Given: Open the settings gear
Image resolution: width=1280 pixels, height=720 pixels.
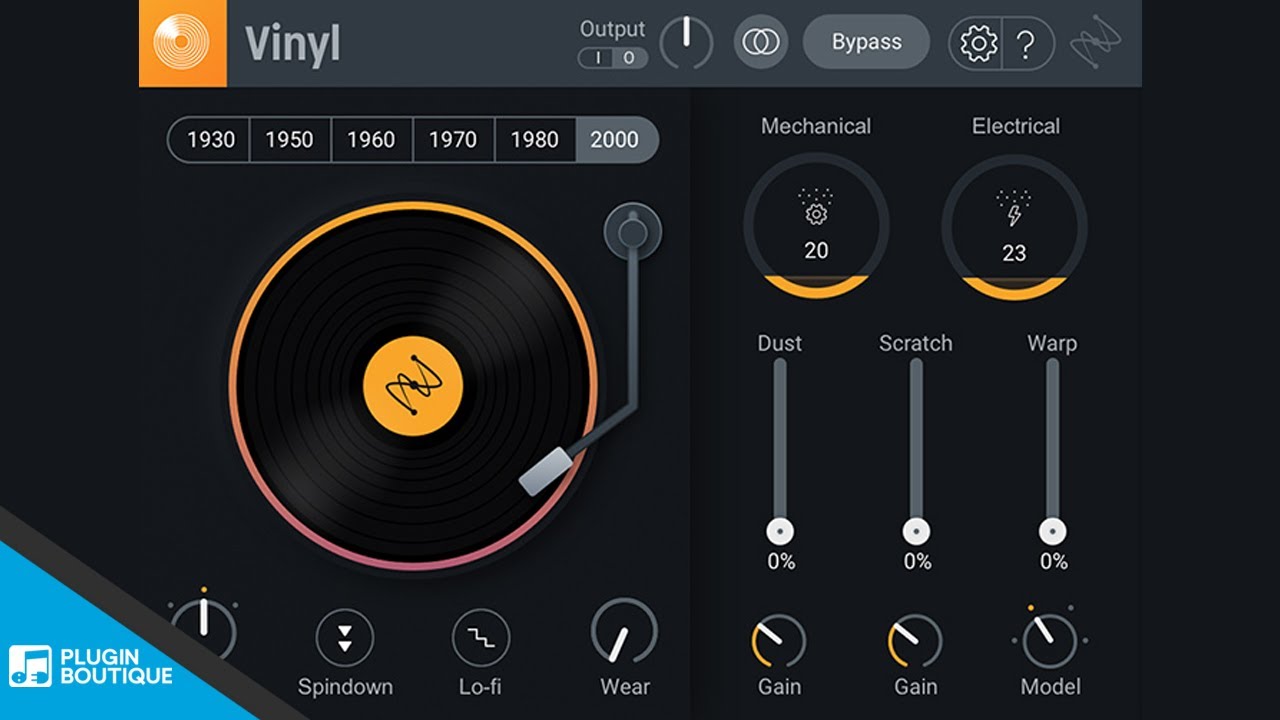Looking at the screenshot, I should coord(978,44).
